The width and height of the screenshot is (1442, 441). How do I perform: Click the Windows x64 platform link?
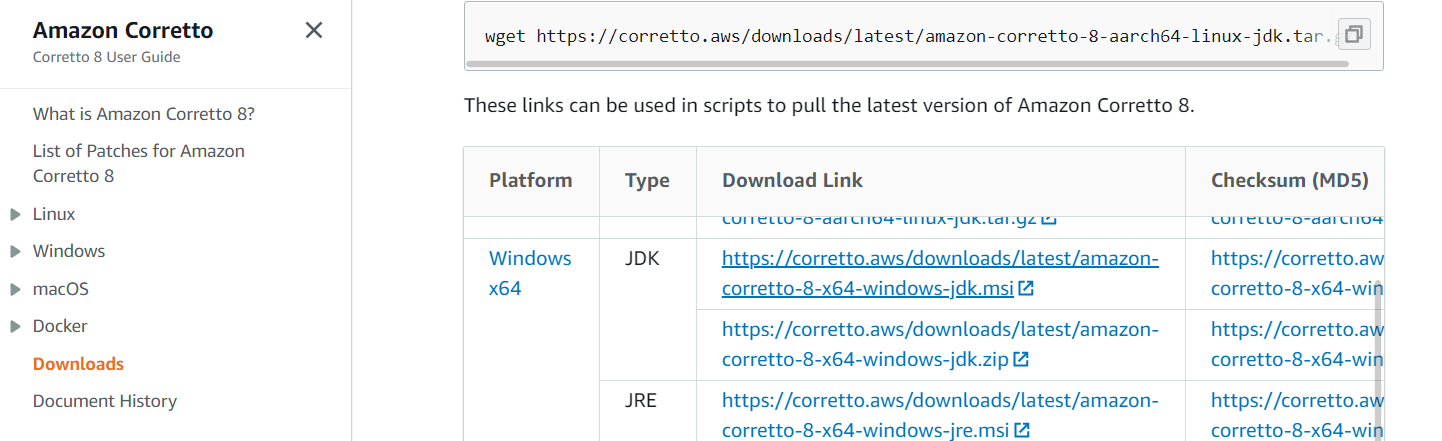click(x=530, y=273)
